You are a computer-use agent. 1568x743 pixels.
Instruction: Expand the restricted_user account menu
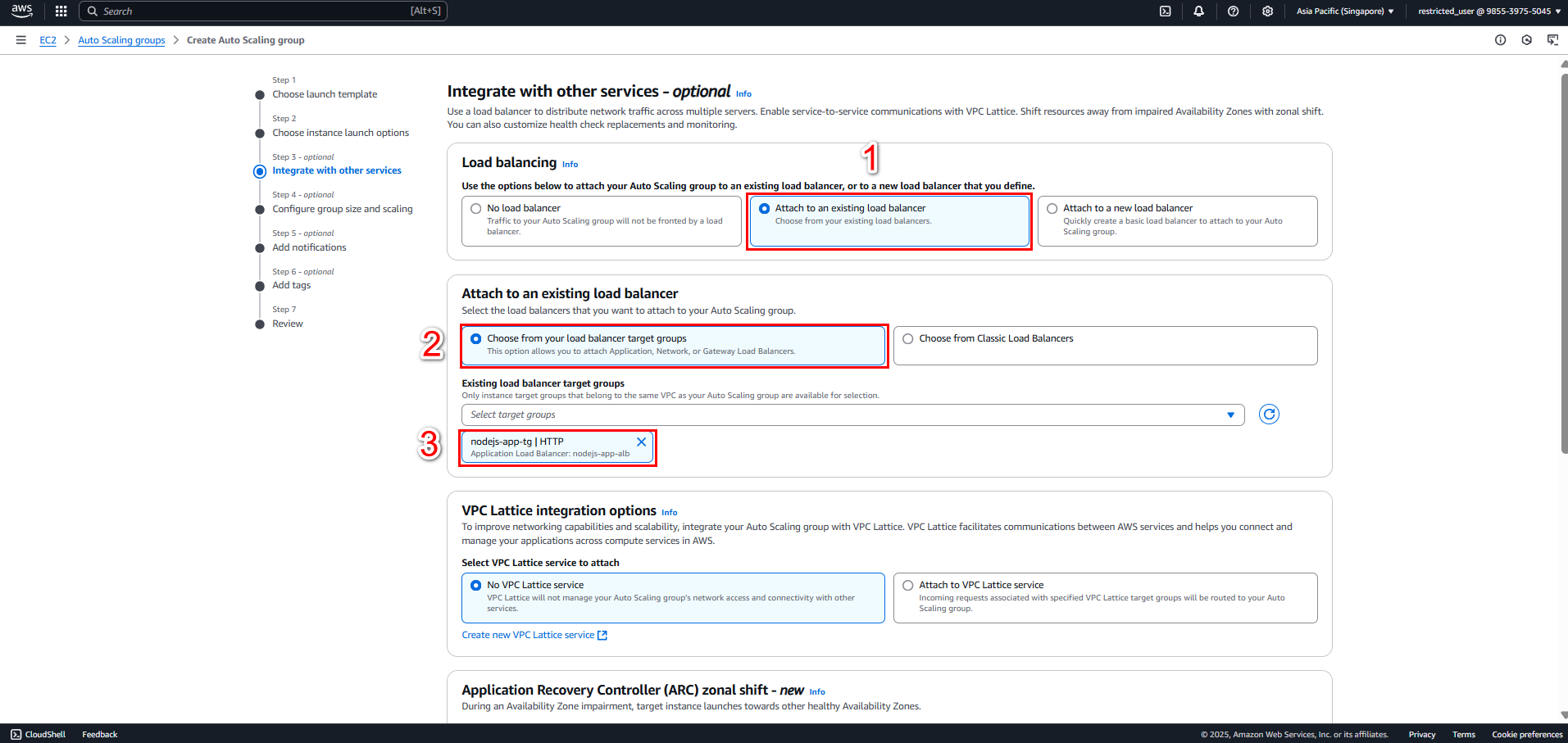[x=1488, y=11]
